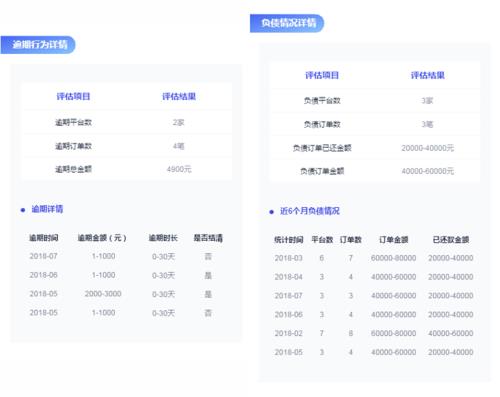Select the 逾期订单数 row label

[73, 146]
